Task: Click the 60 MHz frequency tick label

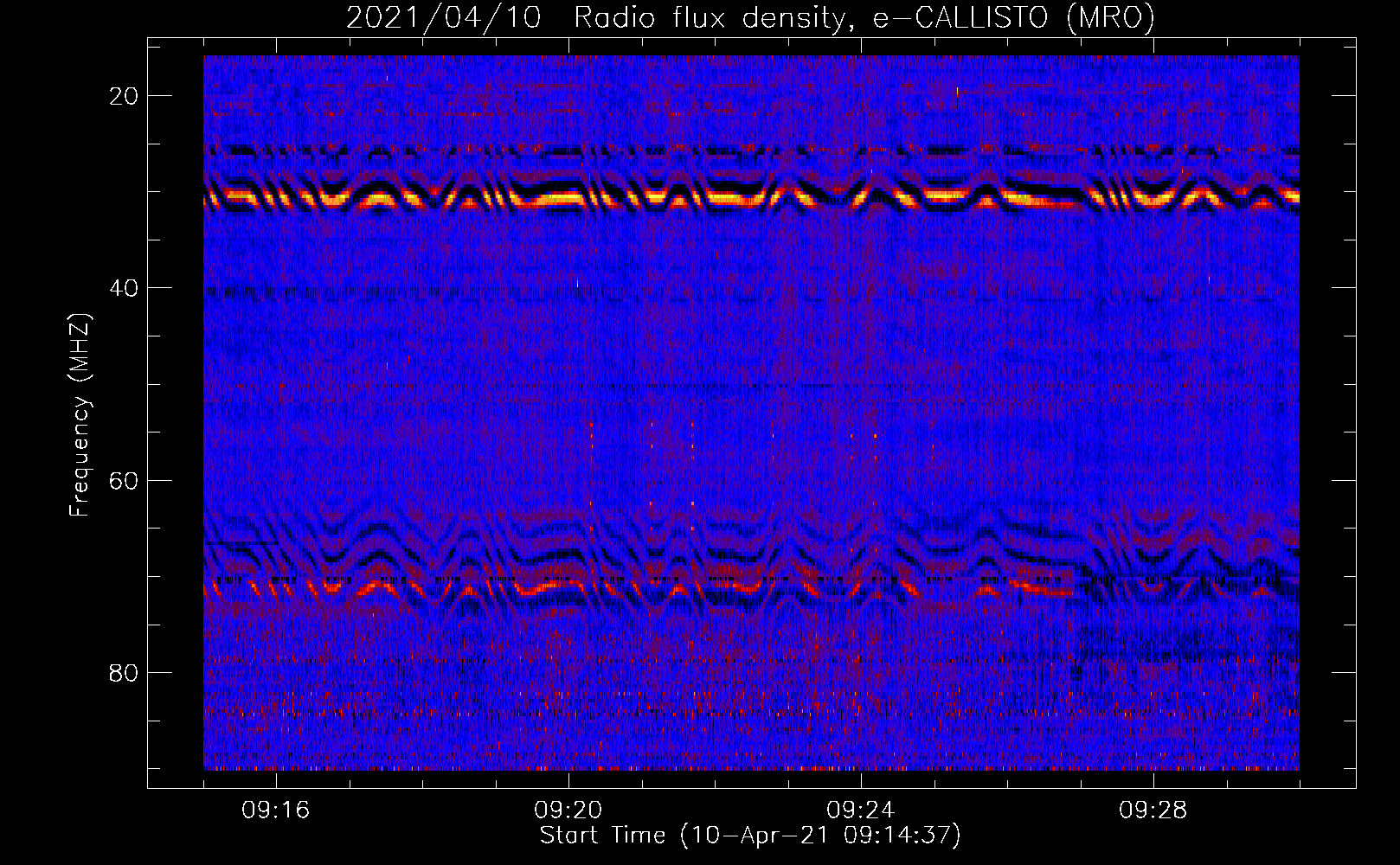Action: click(124, 480)
